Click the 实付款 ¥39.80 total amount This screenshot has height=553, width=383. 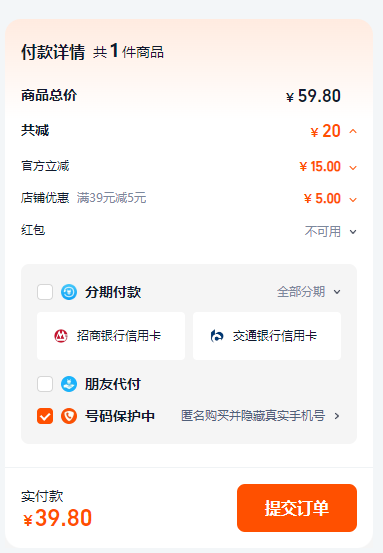click(57, 517)
